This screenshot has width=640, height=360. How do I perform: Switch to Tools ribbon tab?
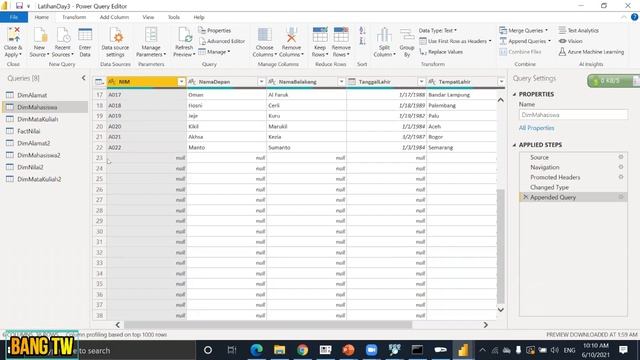tap(174, 17)
